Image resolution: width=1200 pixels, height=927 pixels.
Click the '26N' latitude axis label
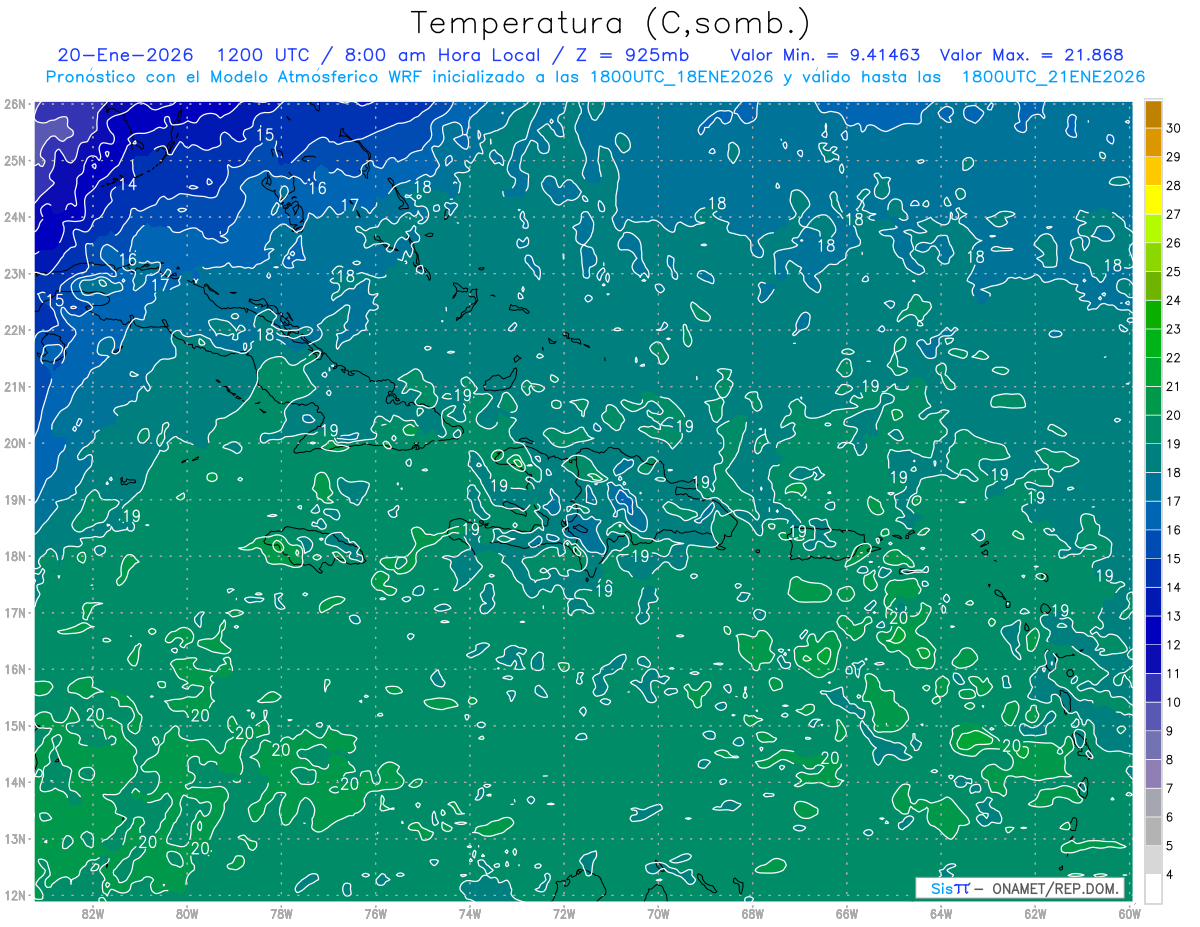coord(15,104)
